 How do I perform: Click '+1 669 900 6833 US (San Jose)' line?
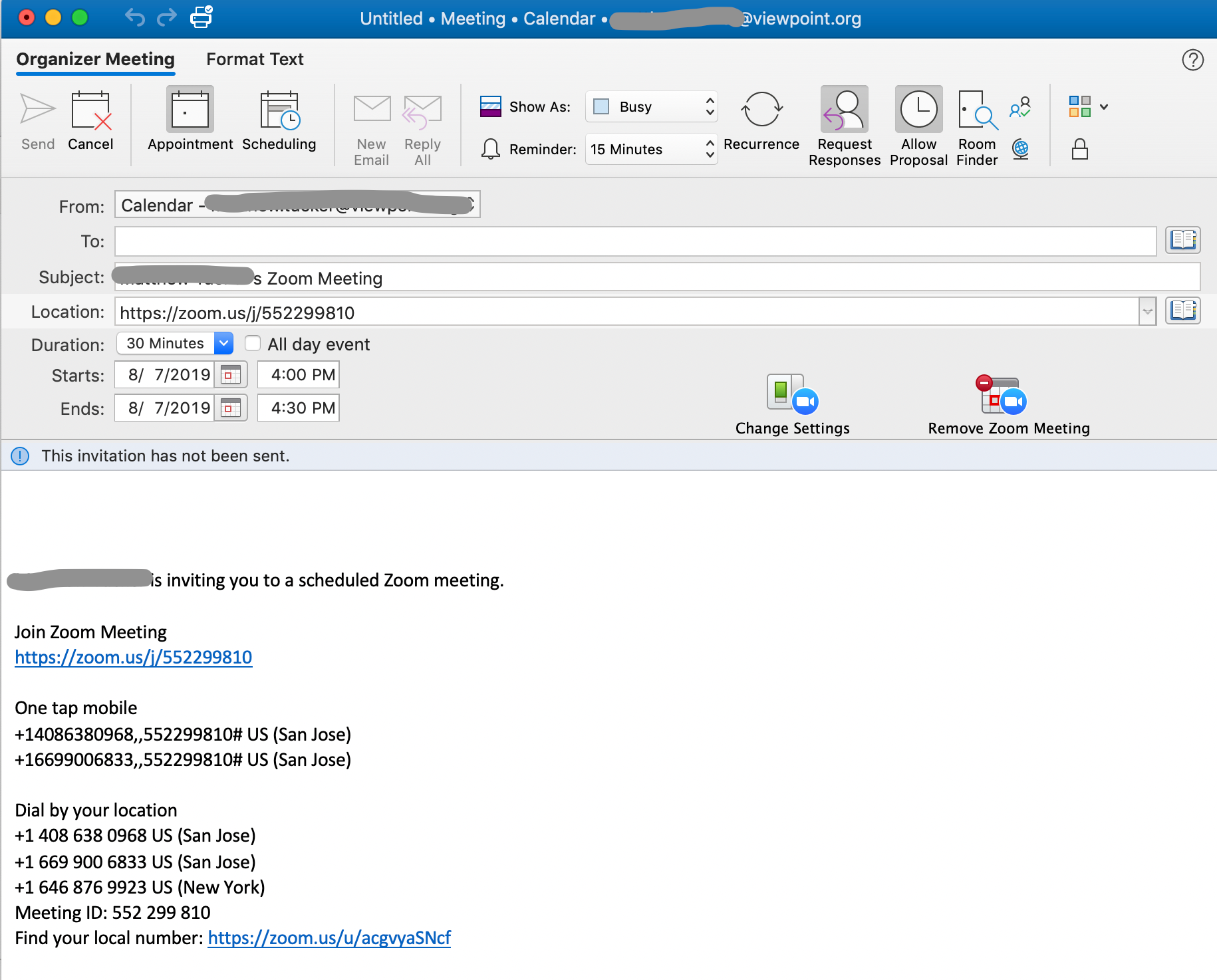click(135, 862)
